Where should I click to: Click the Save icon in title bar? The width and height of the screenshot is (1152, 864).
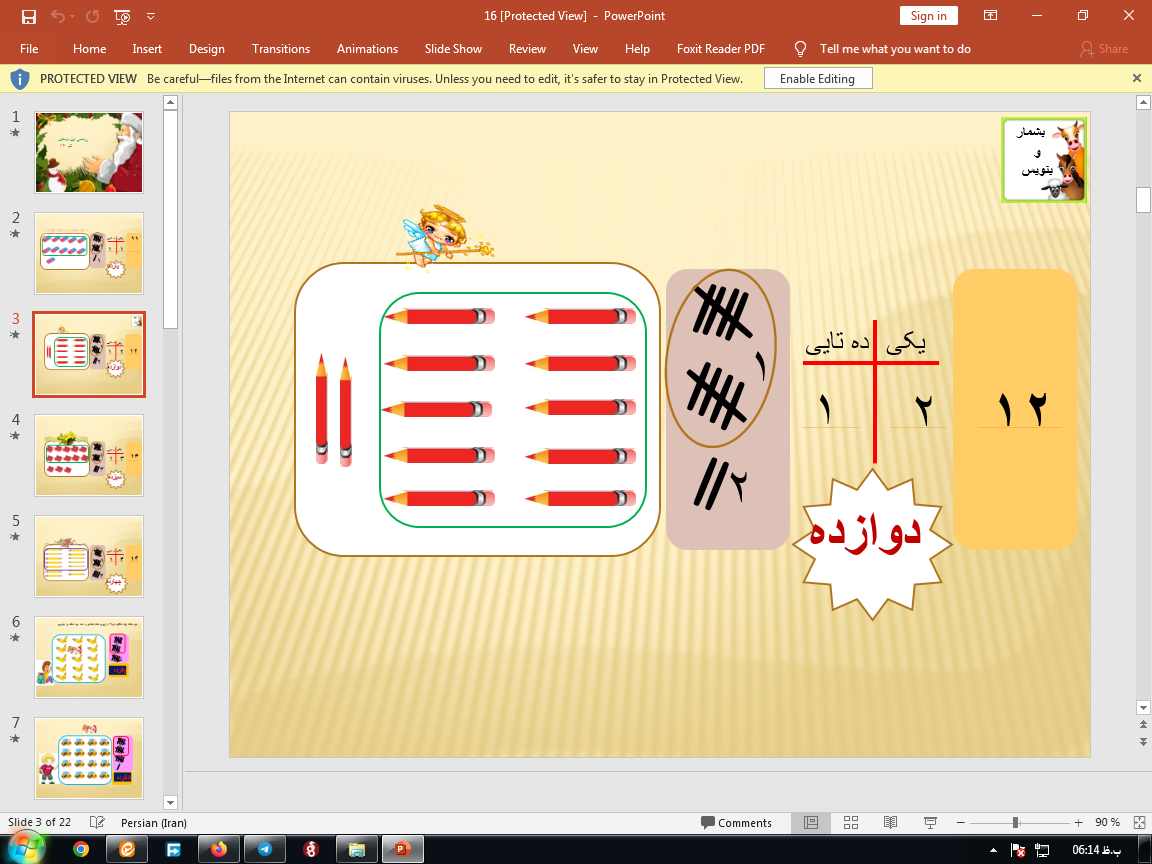[29, 16]
